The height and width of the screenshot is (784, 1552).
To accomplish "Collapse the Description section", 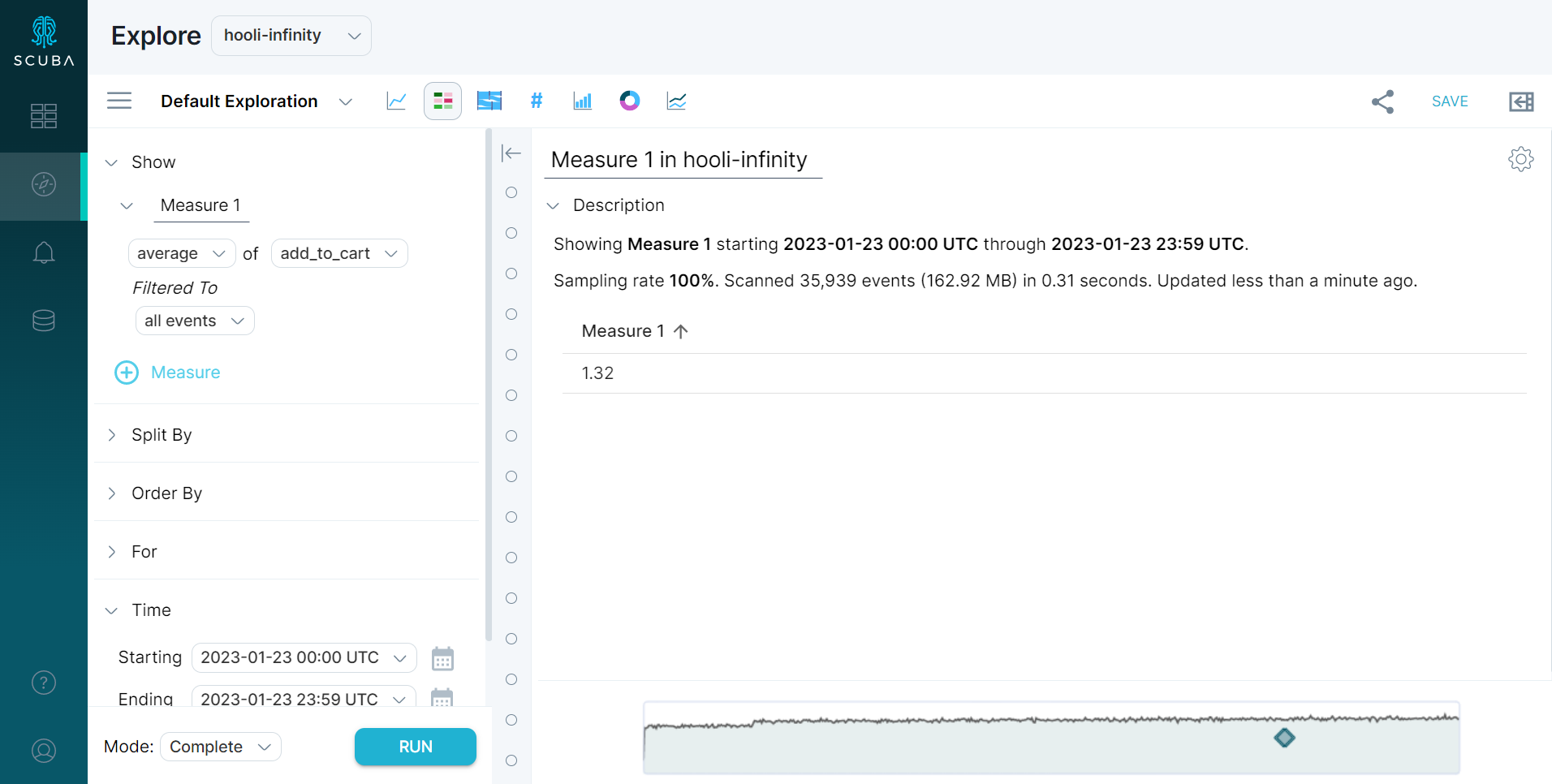I will tap(554, 205).
